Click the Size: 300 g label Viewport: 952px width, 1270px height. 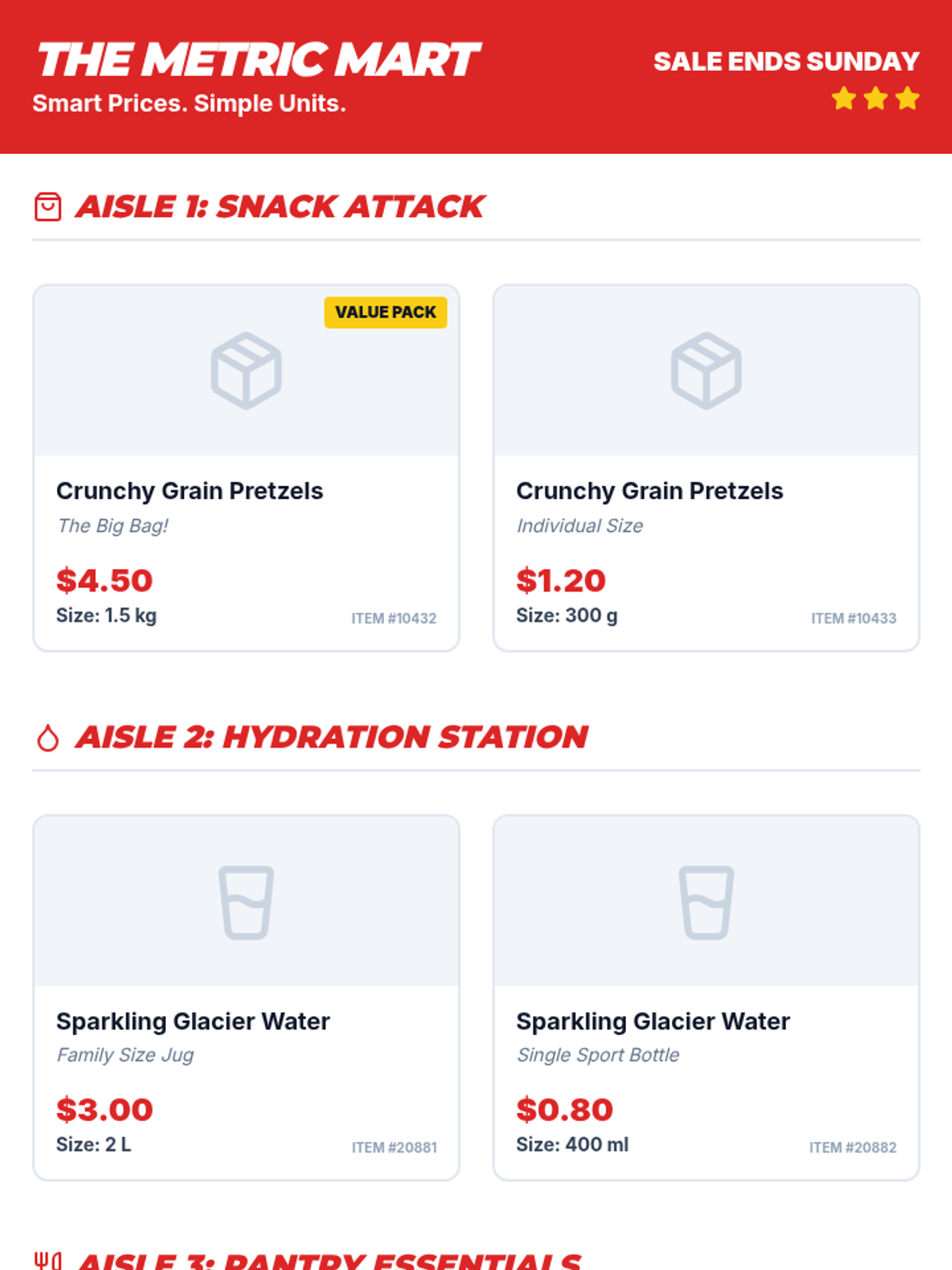click(566, 615)
